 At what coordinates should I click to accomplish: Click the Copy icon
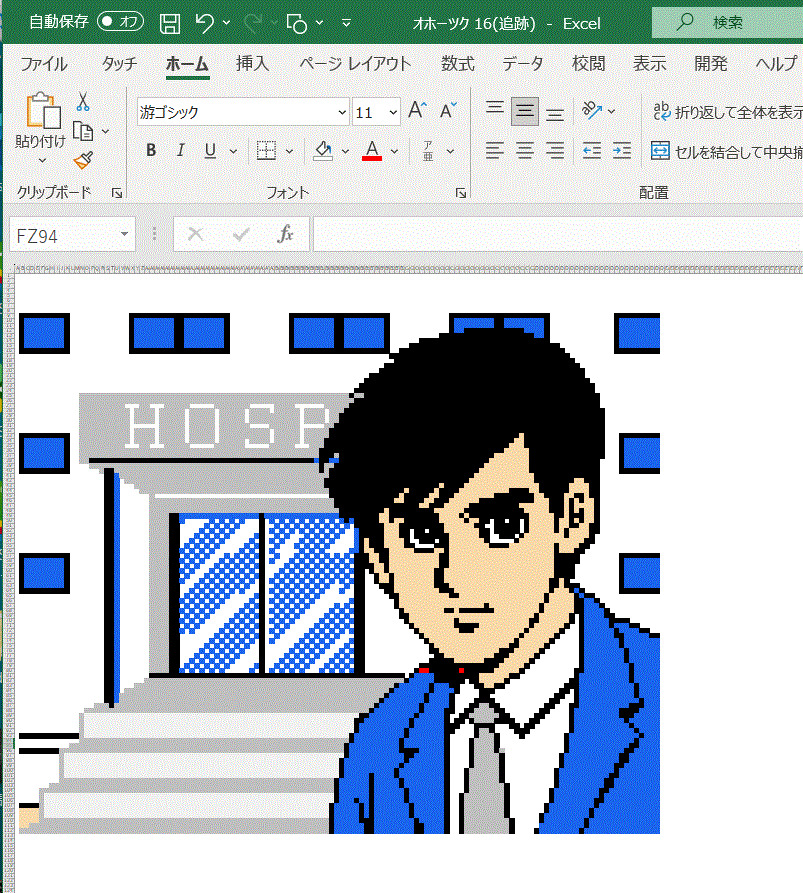[83, 132]
